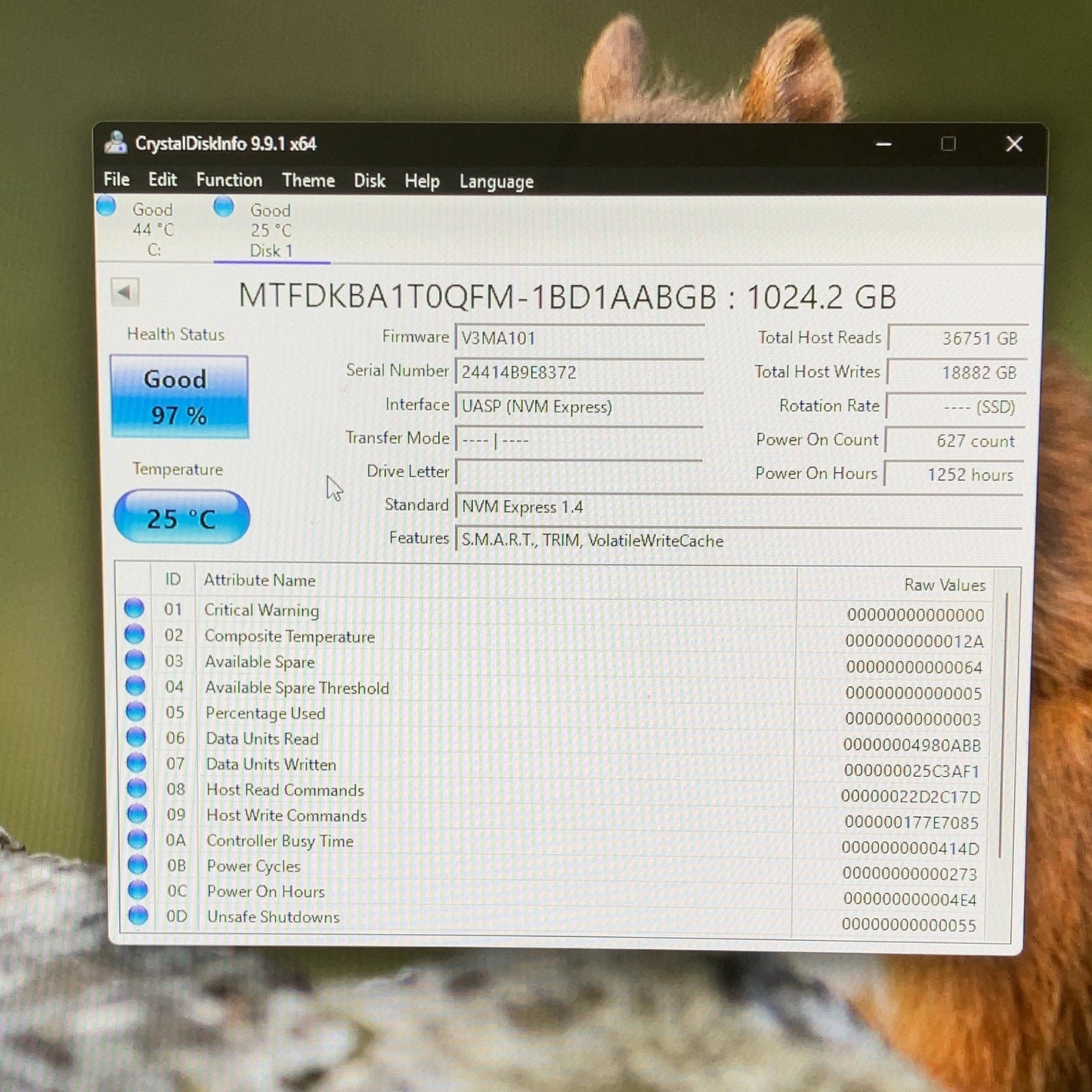Select the Critical Warning attribute name
Image resolution: width=1092 pixels, height=1092 pixels.
click(261, 610)
